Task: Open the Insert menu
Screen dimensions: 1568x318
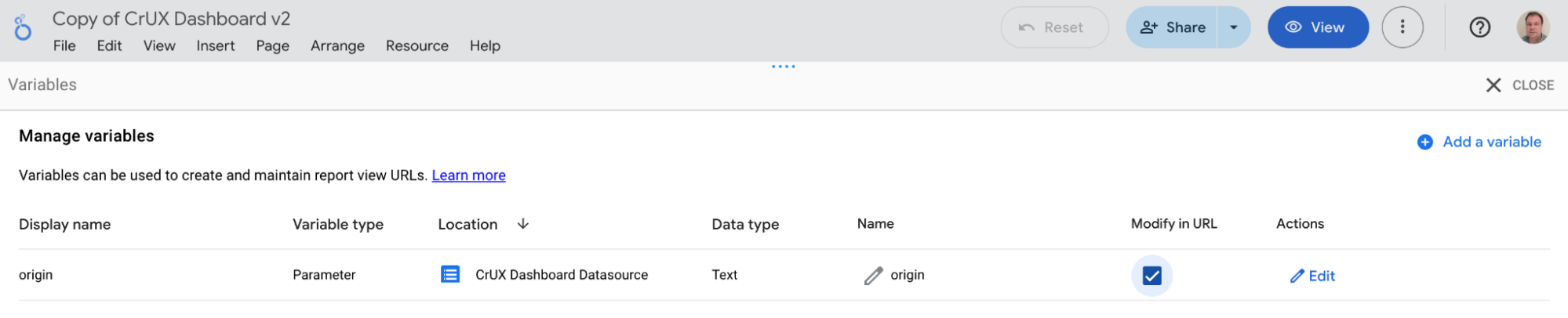Action: [x=215, y=46]
